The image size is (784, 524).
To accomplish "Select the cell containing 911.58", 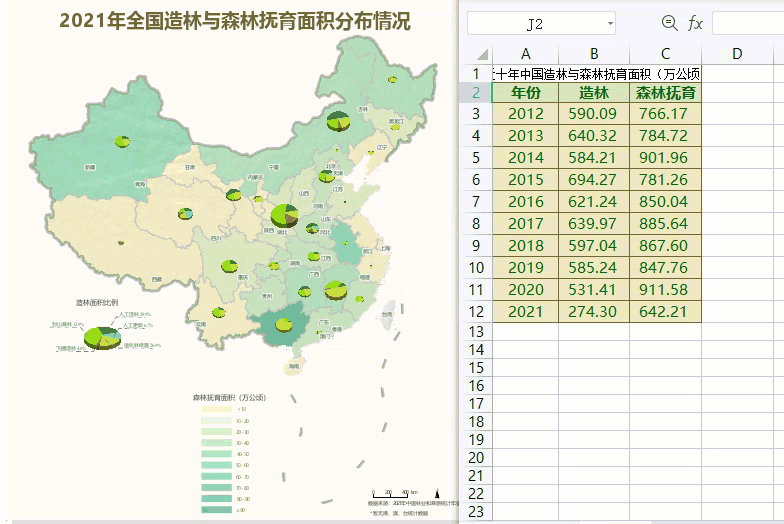I will point(666,290).
